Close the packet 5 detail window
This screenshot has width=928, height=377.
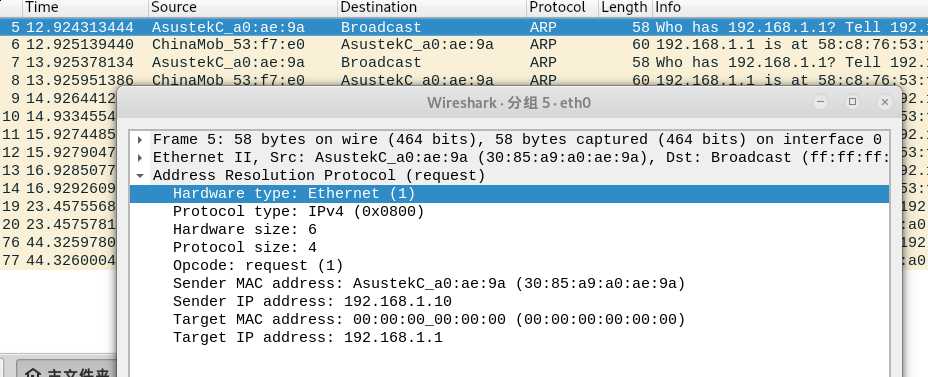884,102
